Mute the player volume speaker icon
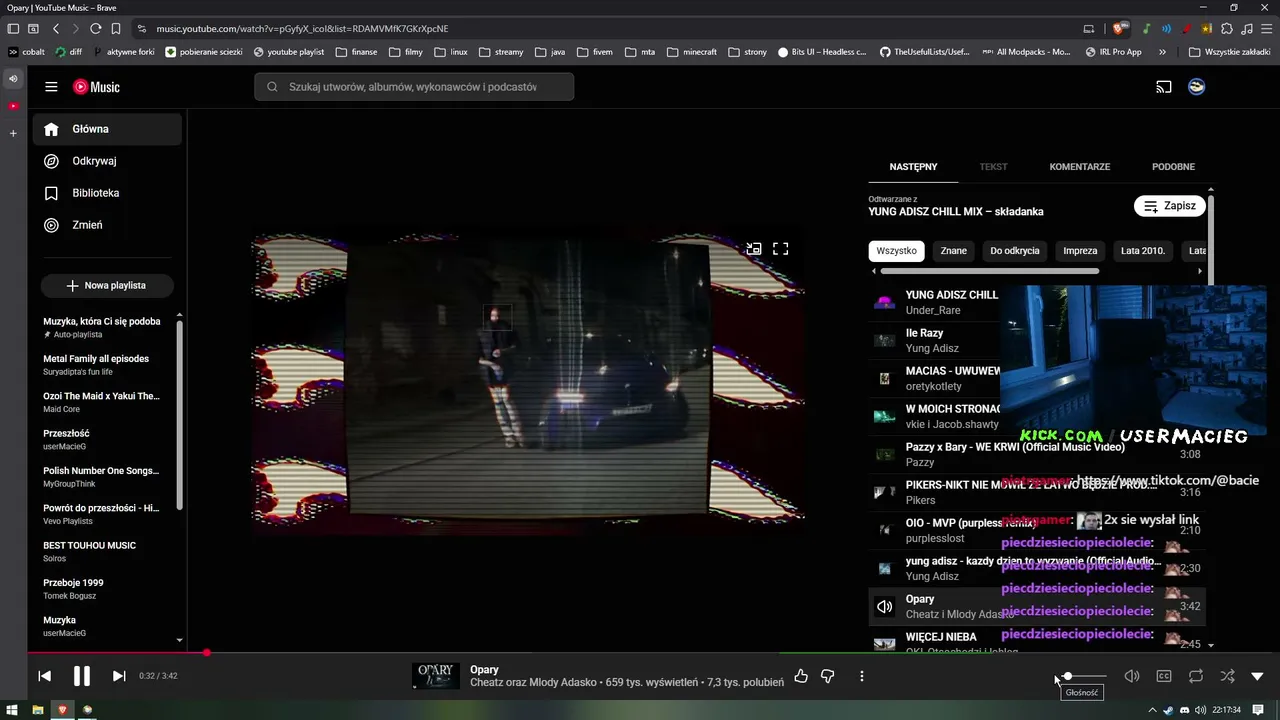This screenshot has width=1280, height=720. (1132, 676)
